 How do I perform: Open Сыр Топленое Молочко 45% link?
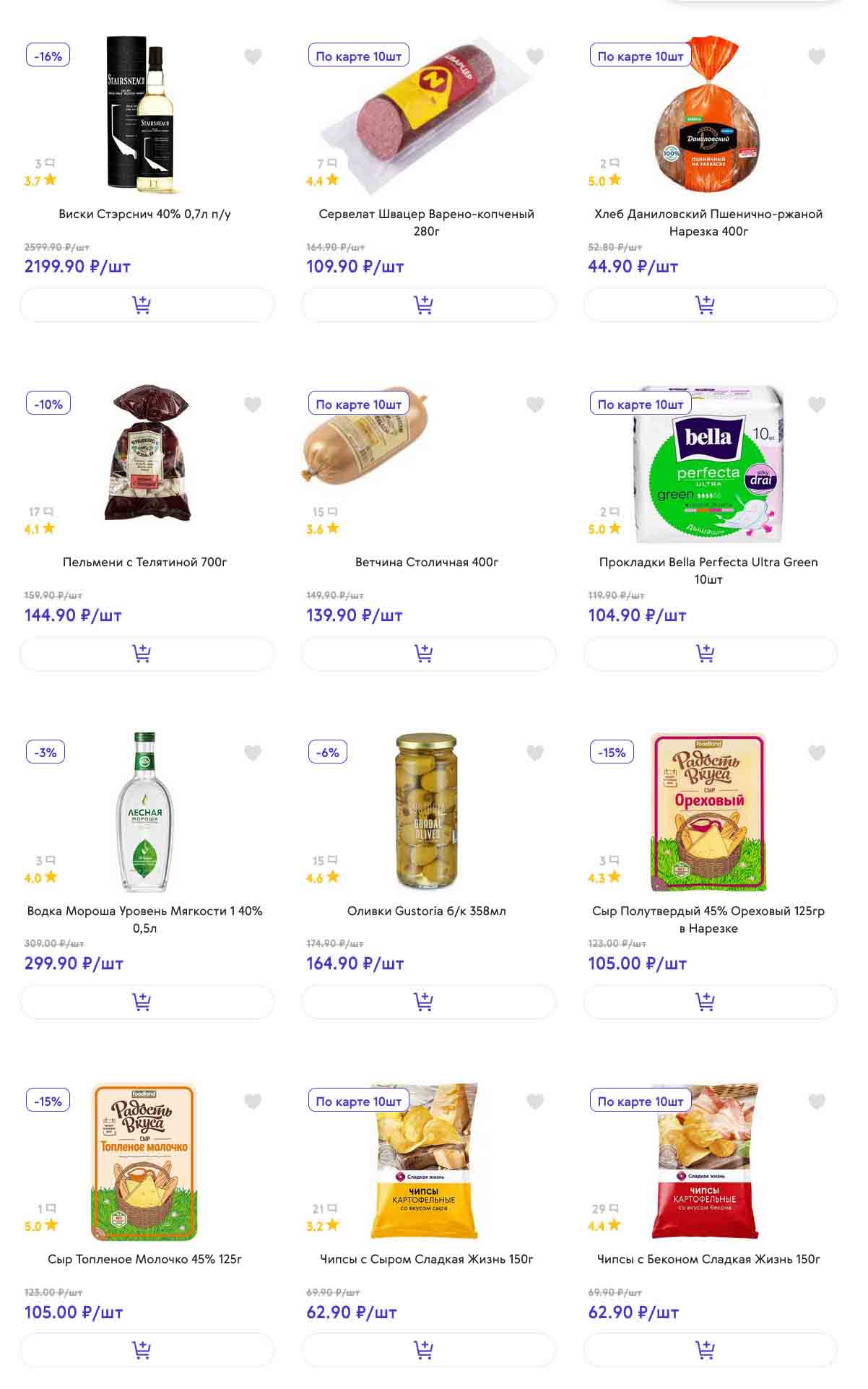144,1259
